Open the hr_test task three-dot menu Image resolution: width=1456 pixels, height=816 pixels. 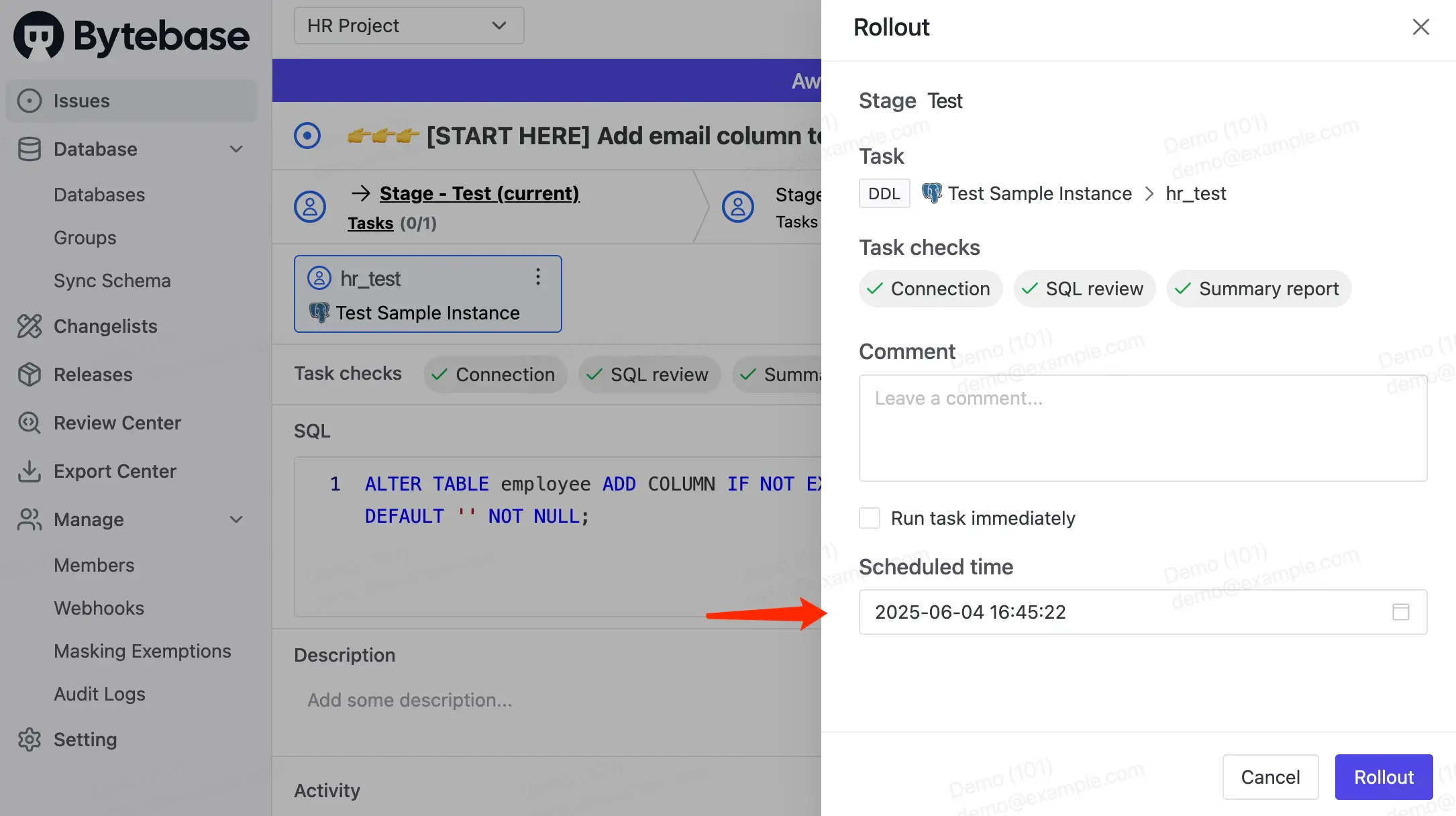coord(537,277)
